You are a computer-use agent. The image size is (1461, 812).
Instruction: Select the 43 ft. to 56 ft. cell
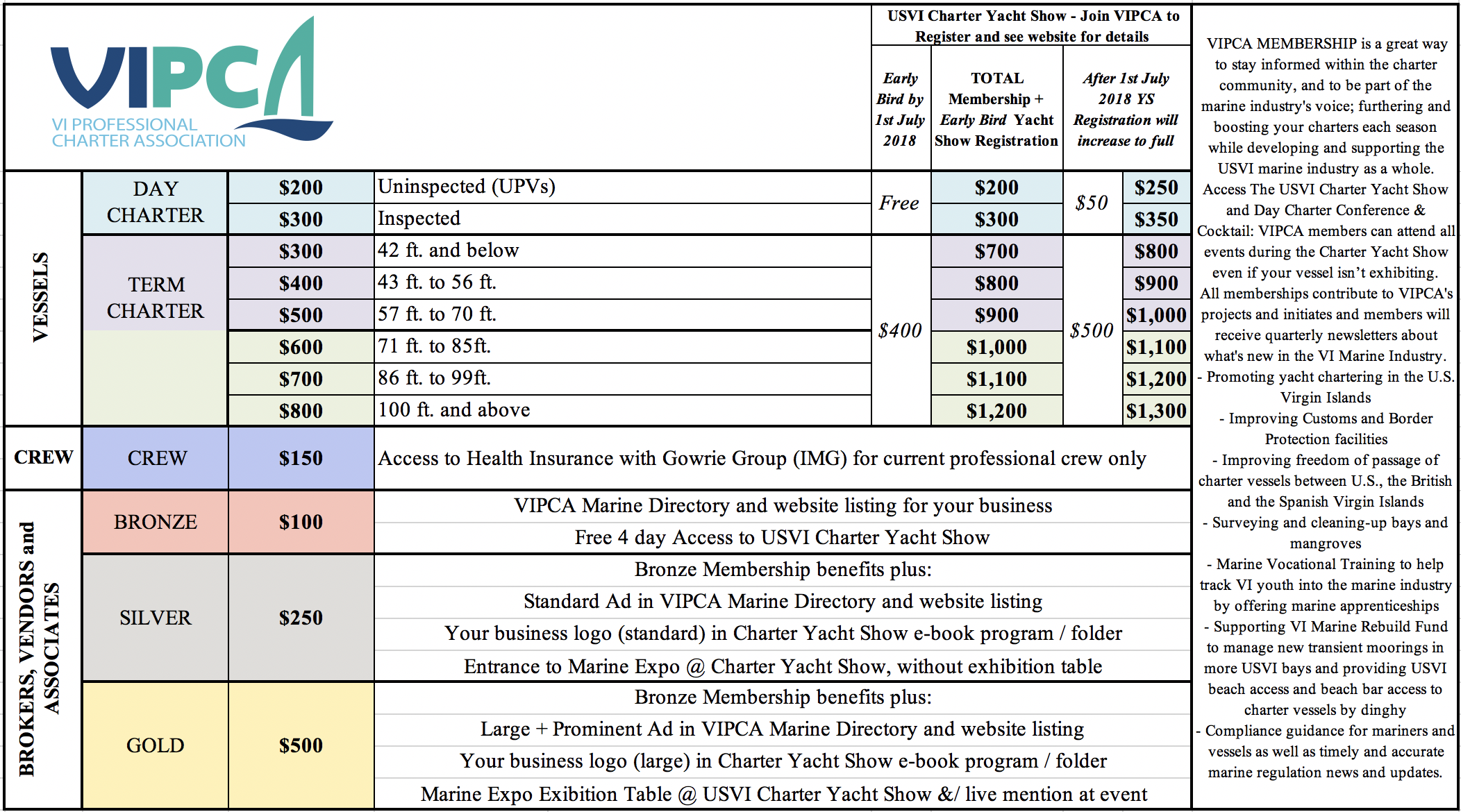pyautogui.click(x=622, y=282)
